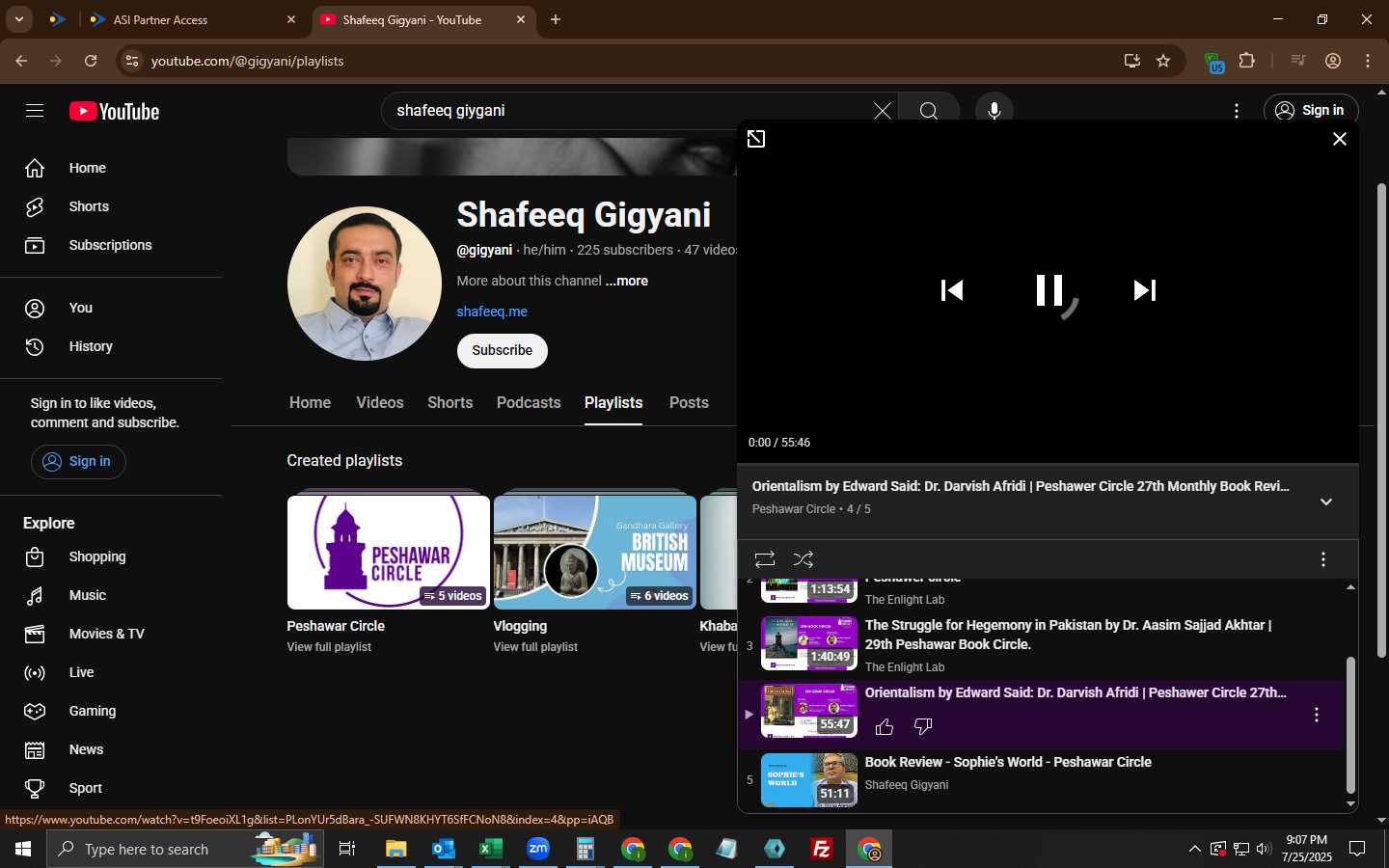Image resolution: width=1389 pixels, height=868 pixels.
Task: Open Peshawar Circle playlist thumbnail
Action: 389,552
